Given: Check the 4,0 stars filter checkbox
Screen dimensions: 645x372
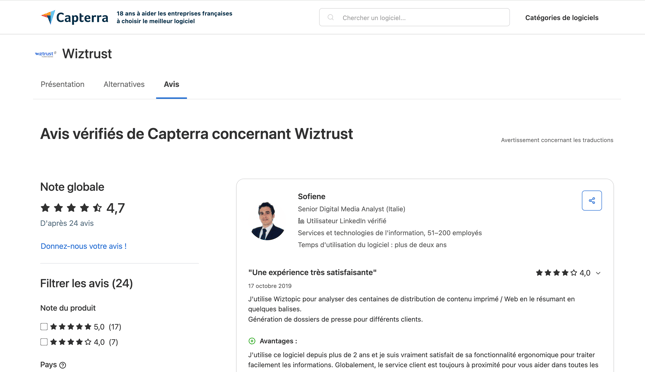Looking at the screenshot, I should coord(44,342).
